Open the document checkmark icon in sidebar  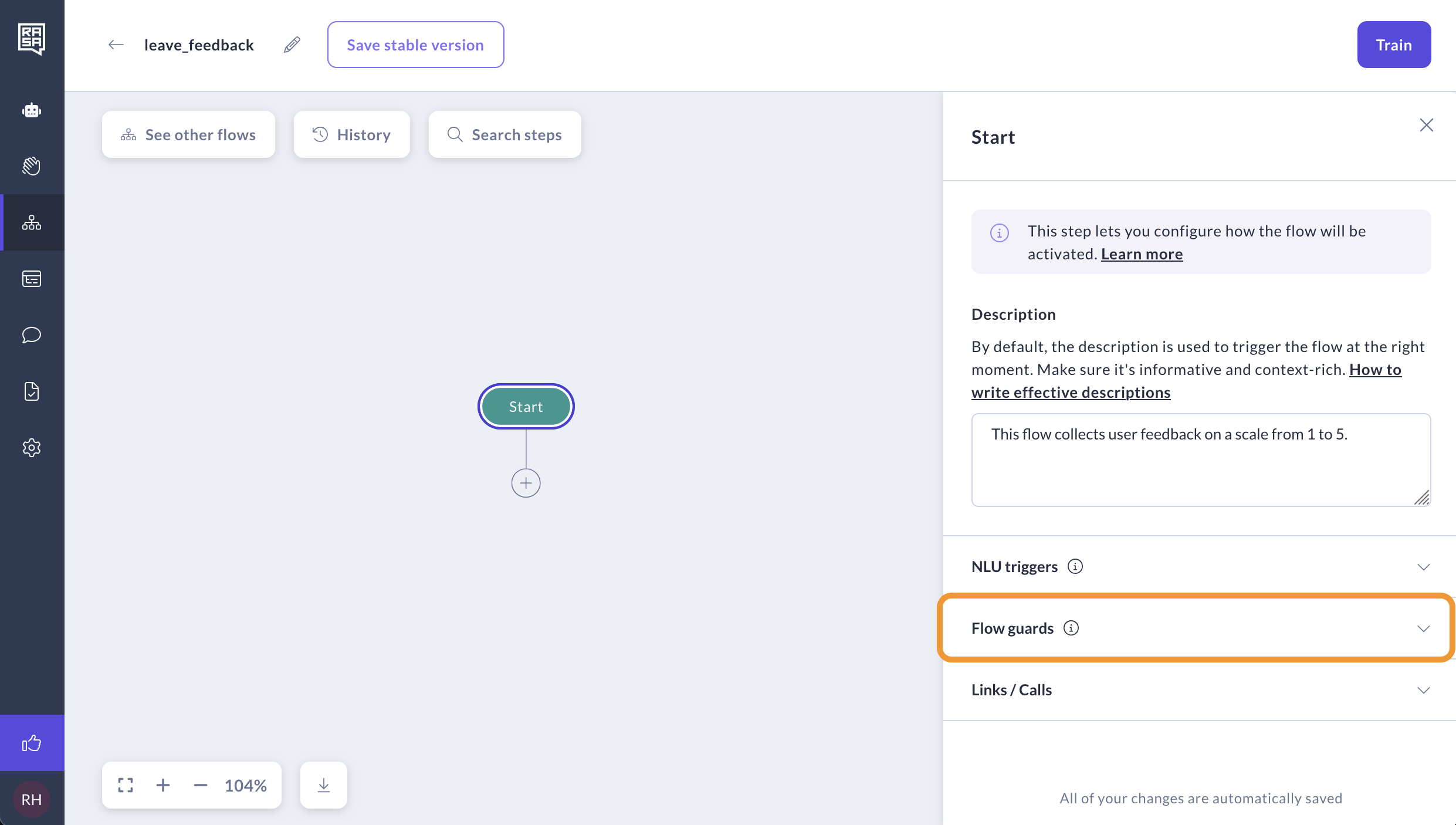pyautogui.click(x=32, y=391)
